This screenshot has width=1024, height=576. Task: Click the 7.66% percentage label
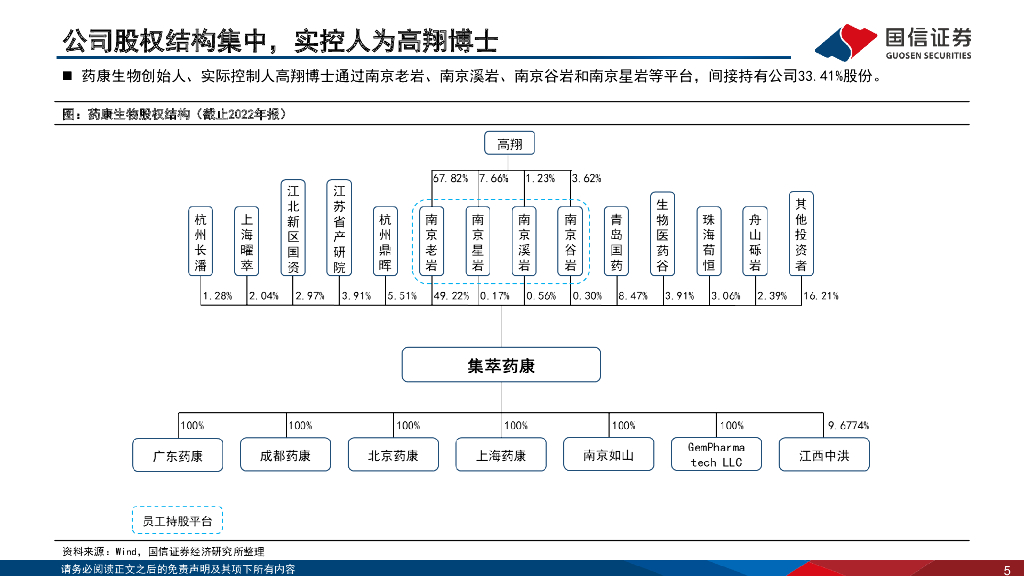(x=494, y=178)
